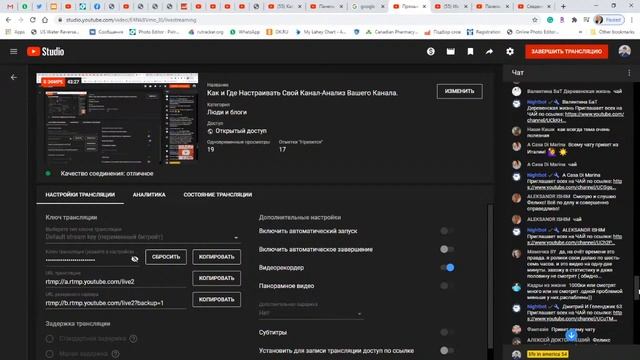This screenshot has height=360, width=640.
Task: Switch to the НАСТРОЙКИ ТРАНСЛЯЦИИ tab
Action: point(80,195)
